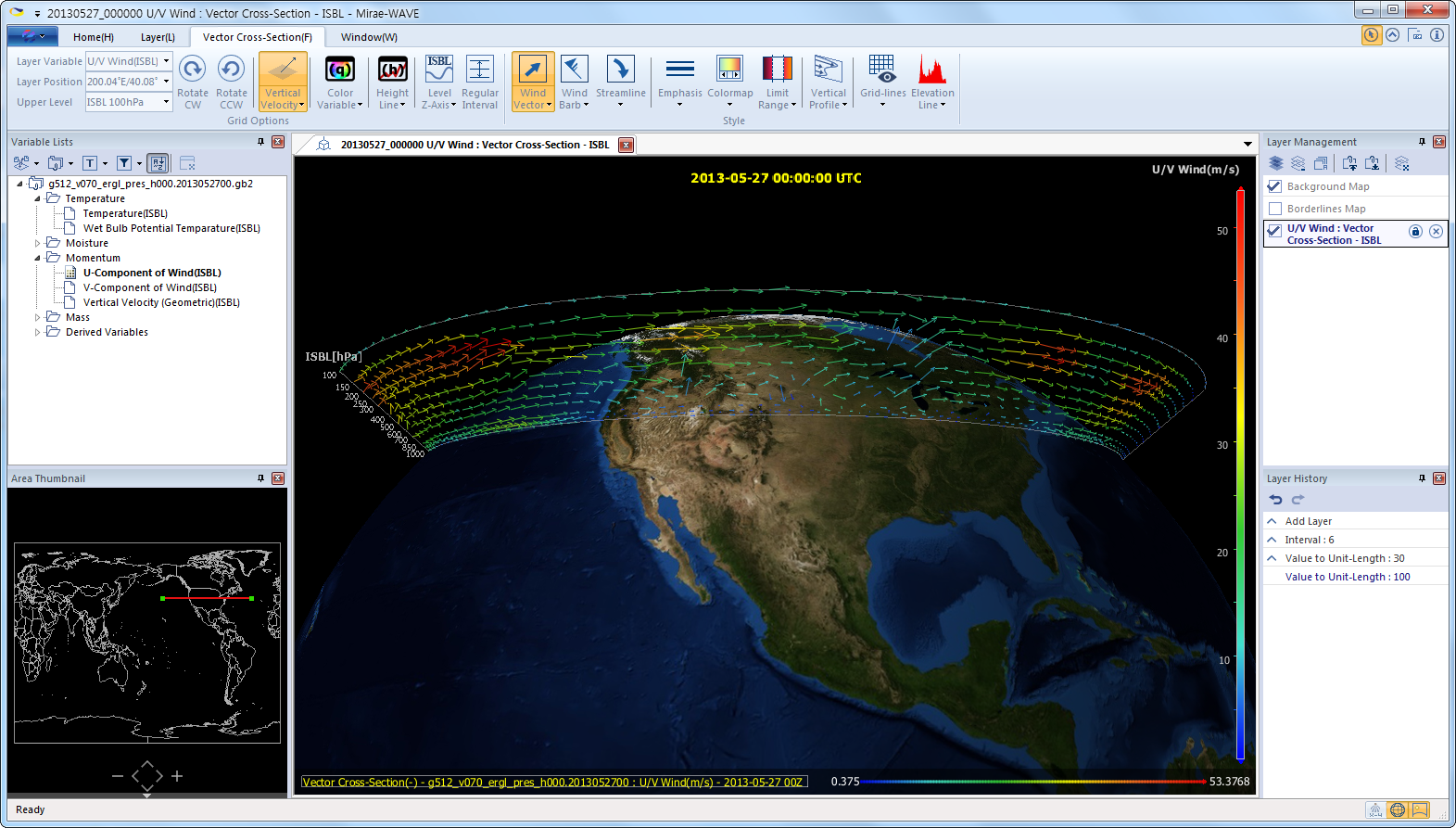Select the Add Layer history entry
1456x828 pixels.
[x=1355, y=521]
